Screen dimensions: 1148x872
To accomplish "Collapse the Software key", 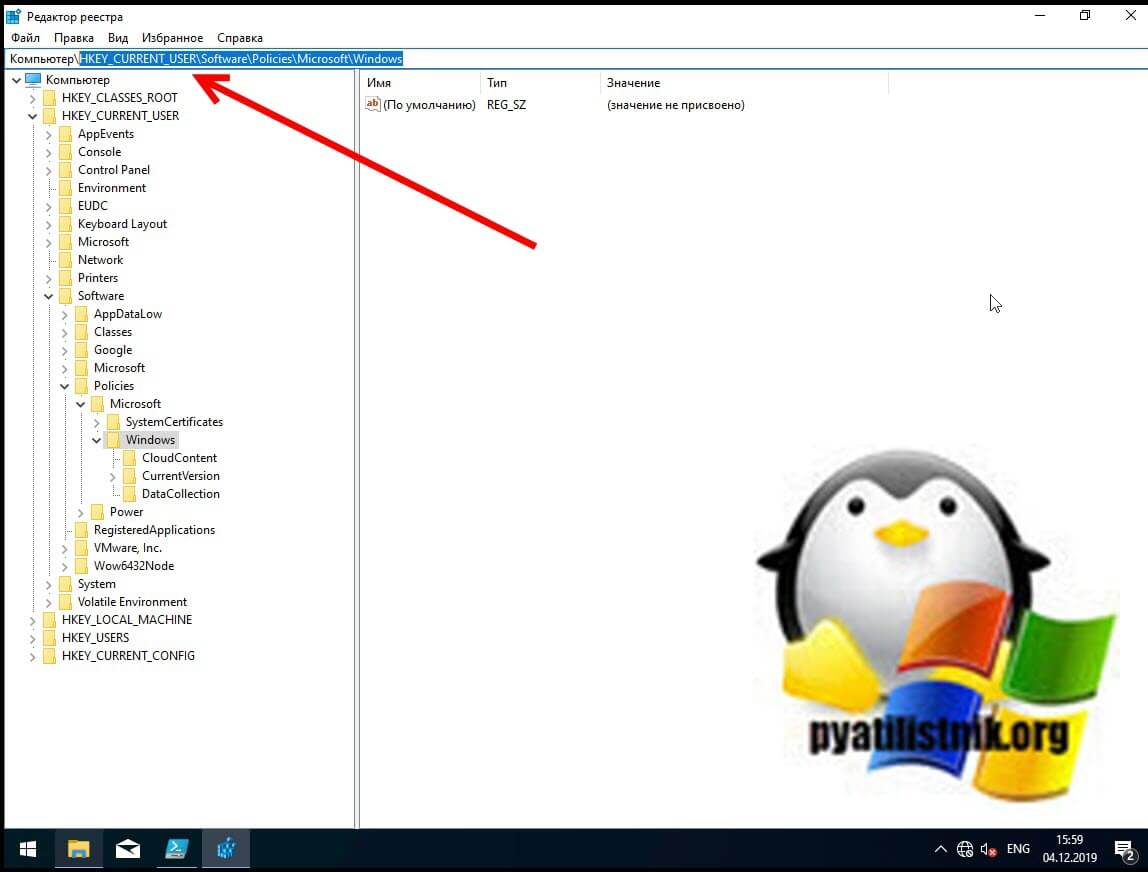I will point(48,296).
